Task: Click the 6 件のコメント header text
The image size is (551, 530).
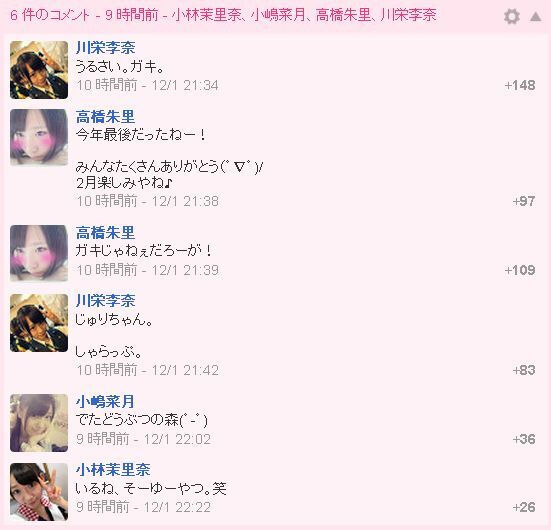Action: click(50, 15)
